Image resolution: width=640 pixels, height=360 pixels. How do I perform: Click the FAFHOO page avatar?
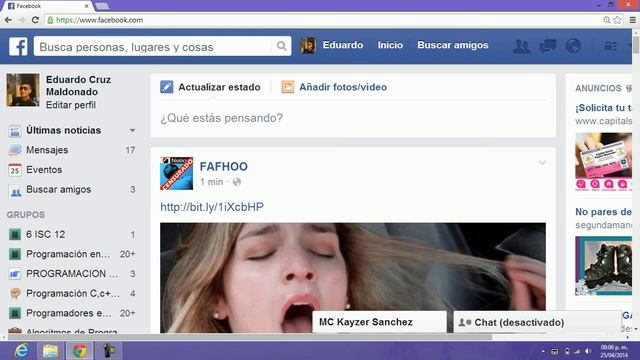tap(176, 173)
